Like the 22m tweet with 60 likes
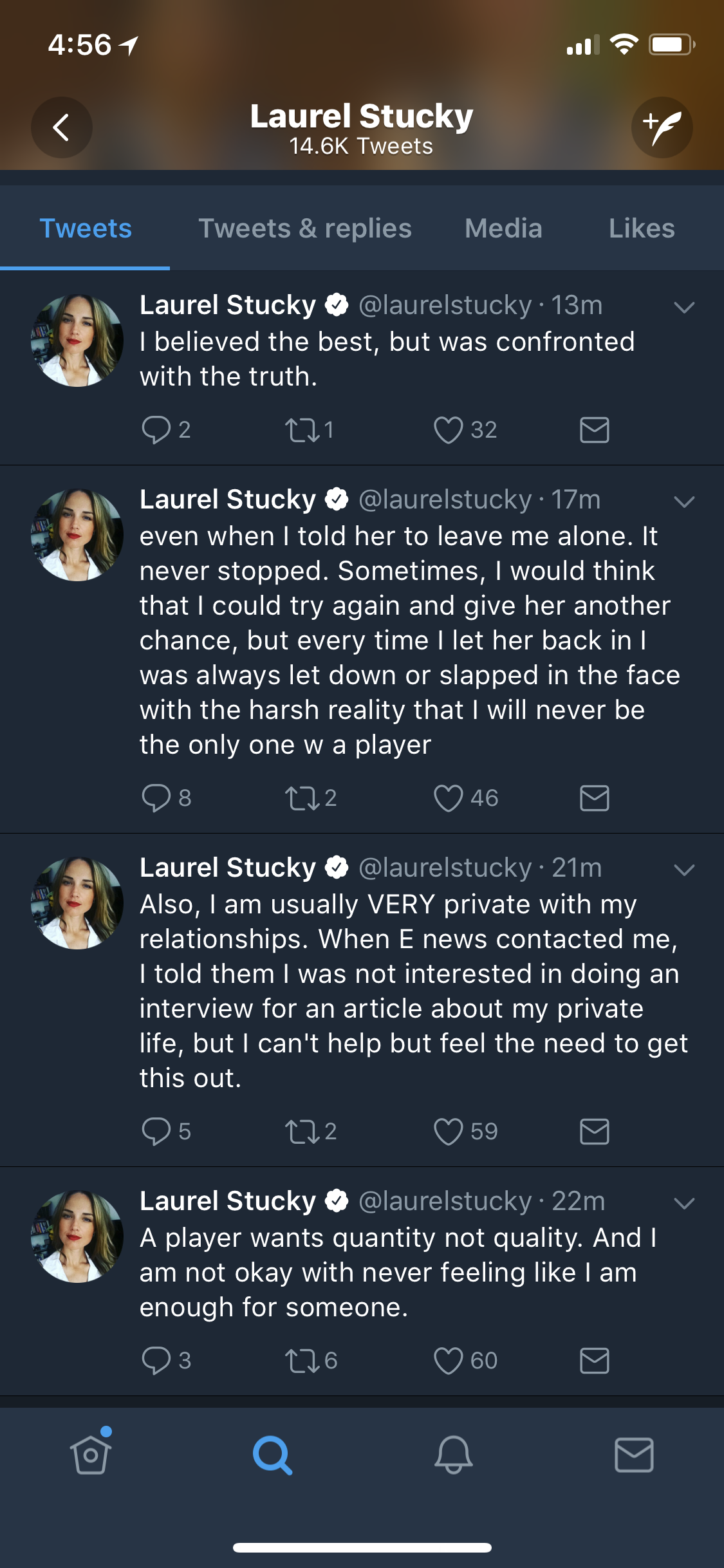Image resolution: width=724 pixels, height=1568 pixels. click(x=448, y=1361)
